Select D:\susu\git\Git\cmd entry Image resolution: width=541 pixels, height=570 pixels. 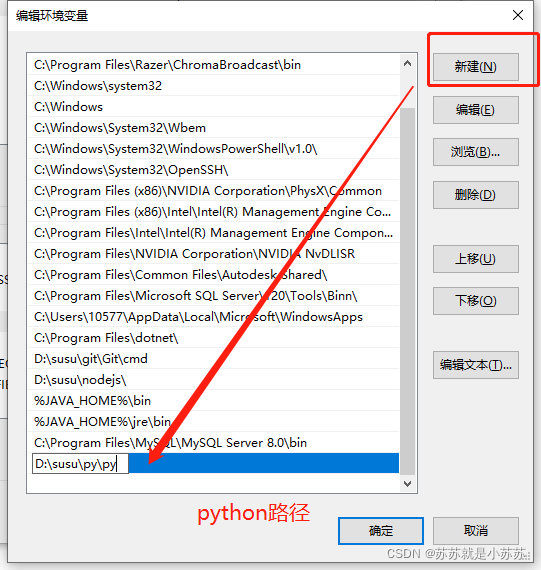pyautogui.click(x=213, y=359)
